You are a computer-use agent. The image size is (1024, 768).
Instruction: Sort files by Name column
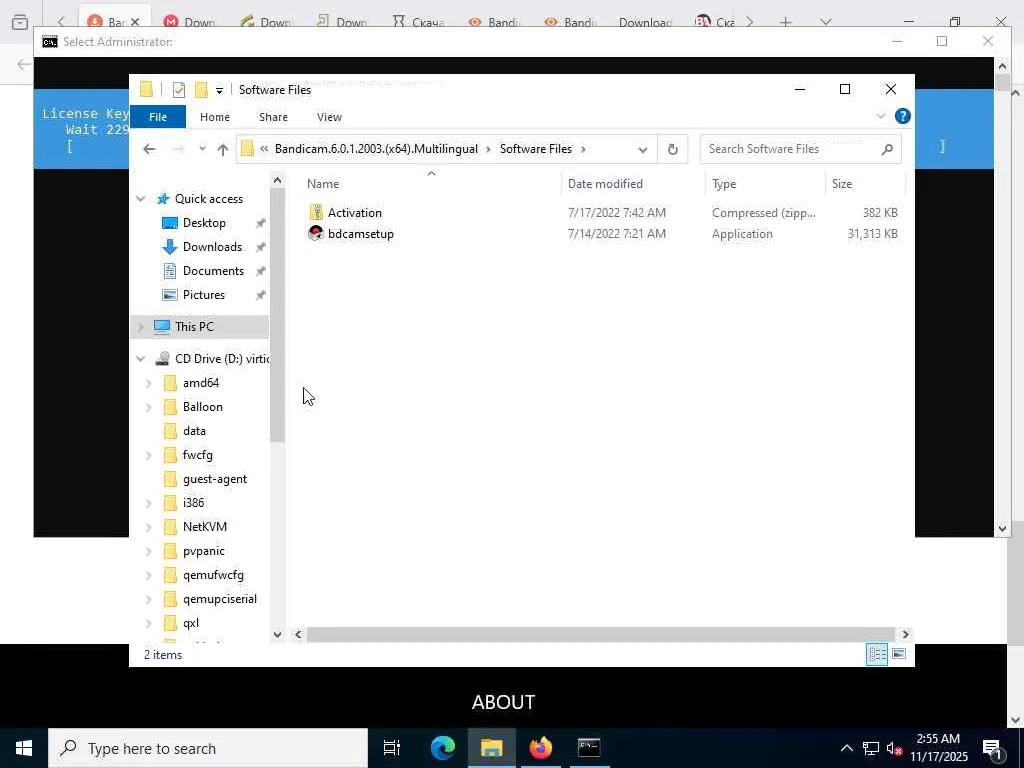coord(323,184)
